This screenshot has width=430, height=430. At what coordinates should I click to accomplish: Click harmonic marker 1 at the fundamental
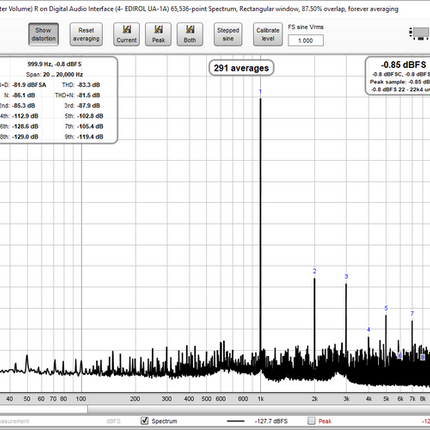(x=260, y=92)
